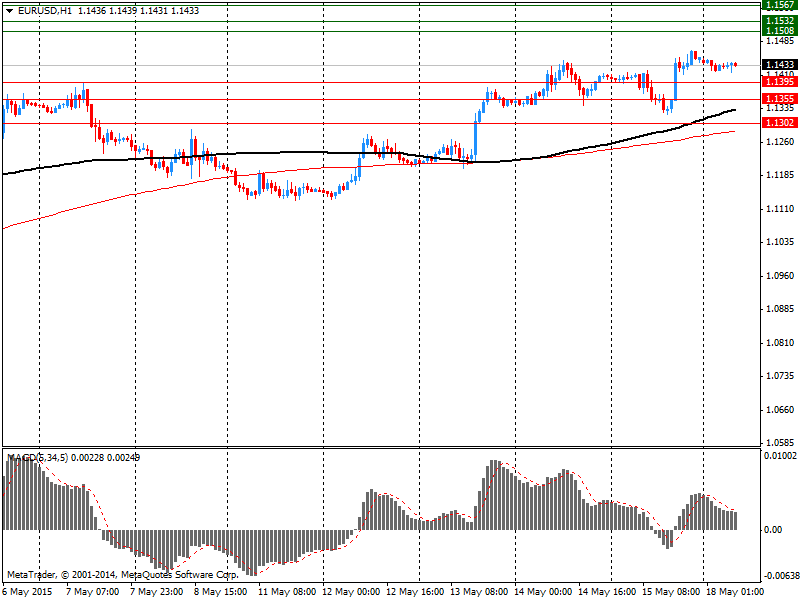Click the 1.1532 green level price label

[x=780, y=20]
